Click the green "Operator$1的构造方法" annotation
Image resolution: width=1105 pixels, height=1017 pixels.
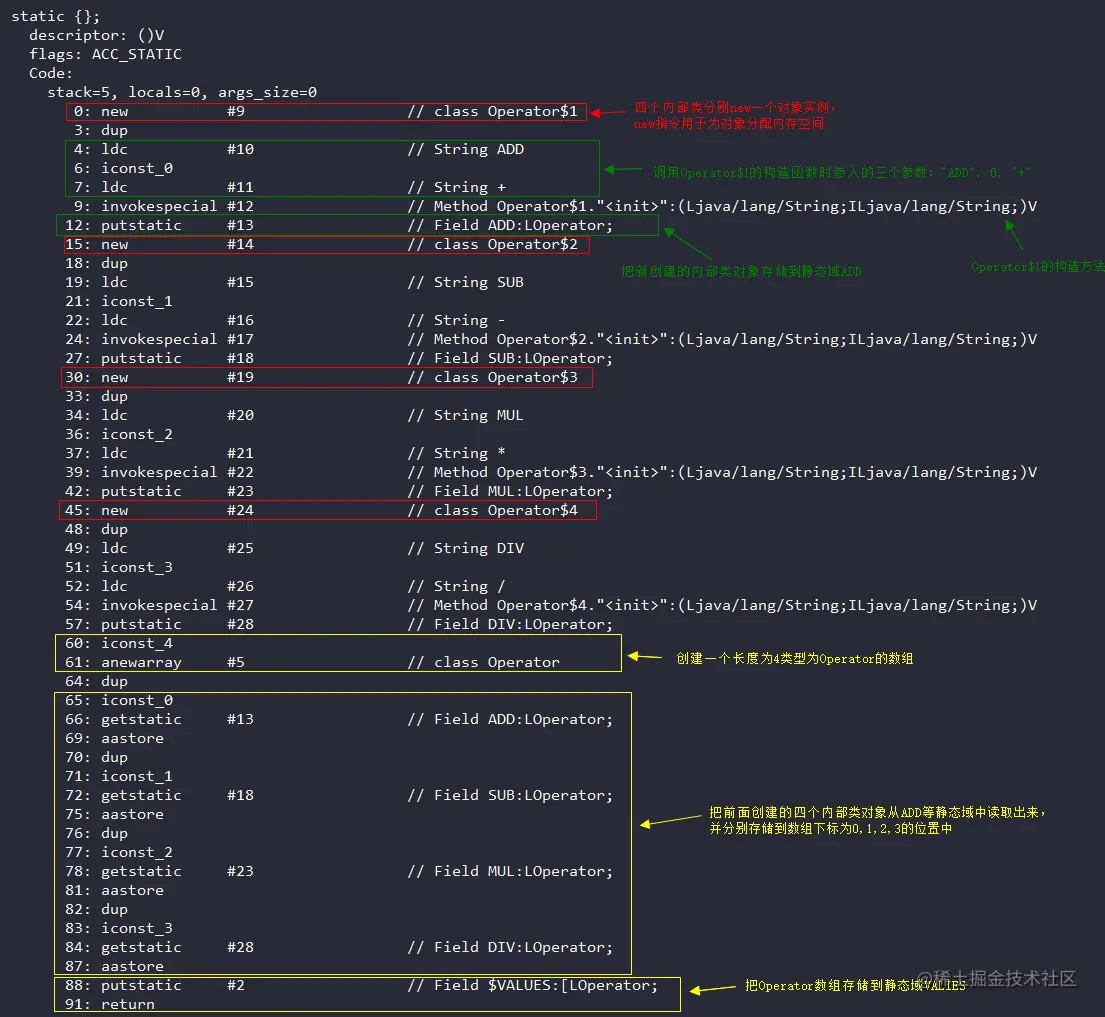coord(1036,267)
